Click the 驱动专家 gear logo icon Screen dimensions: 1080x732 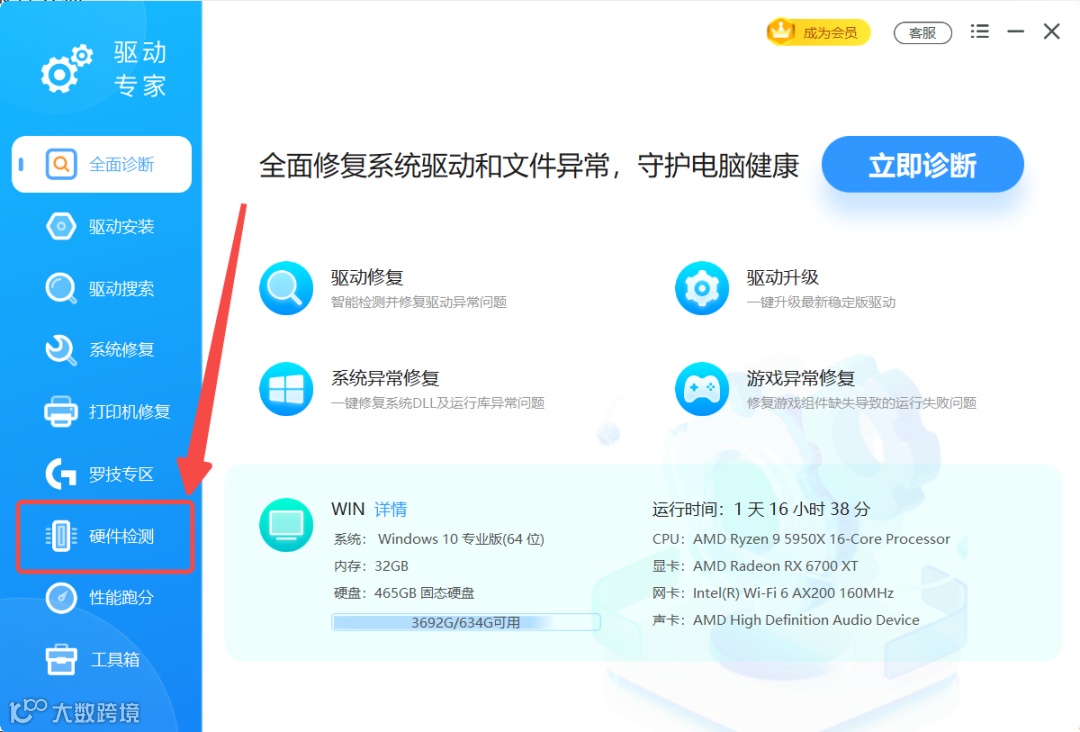coord(67,69)
